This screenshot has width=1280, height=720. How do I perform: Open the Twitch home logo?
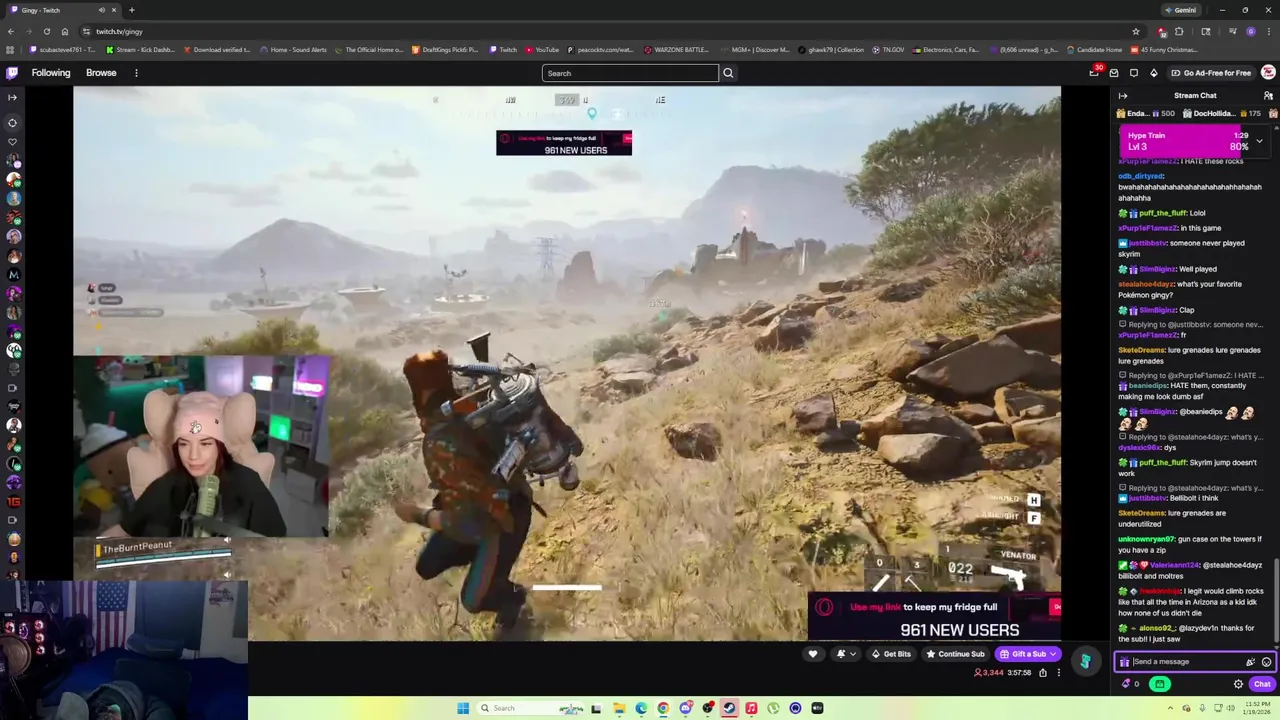tap(12, 73)
